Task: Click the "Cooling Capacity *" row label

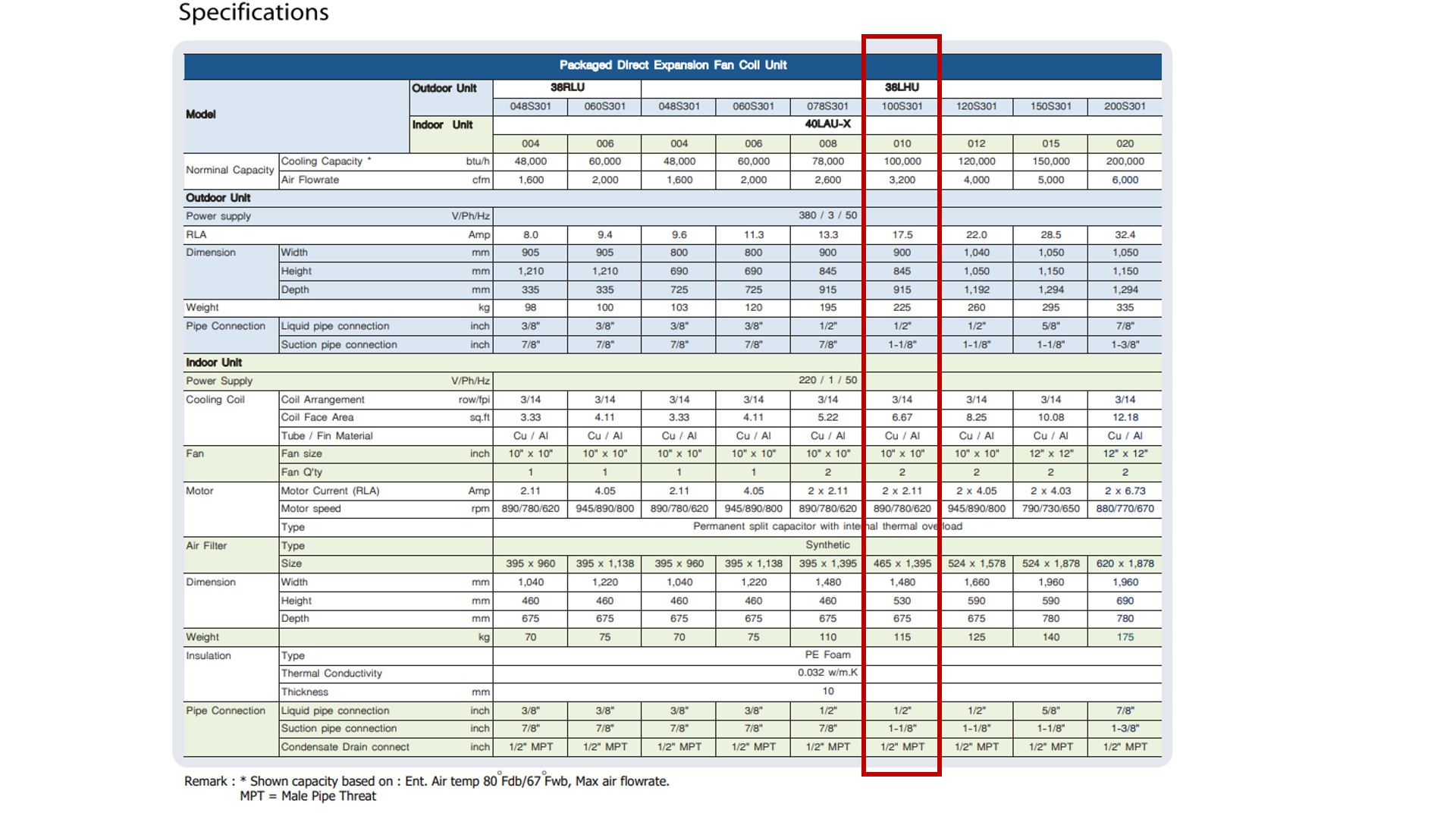Action: 326,162
